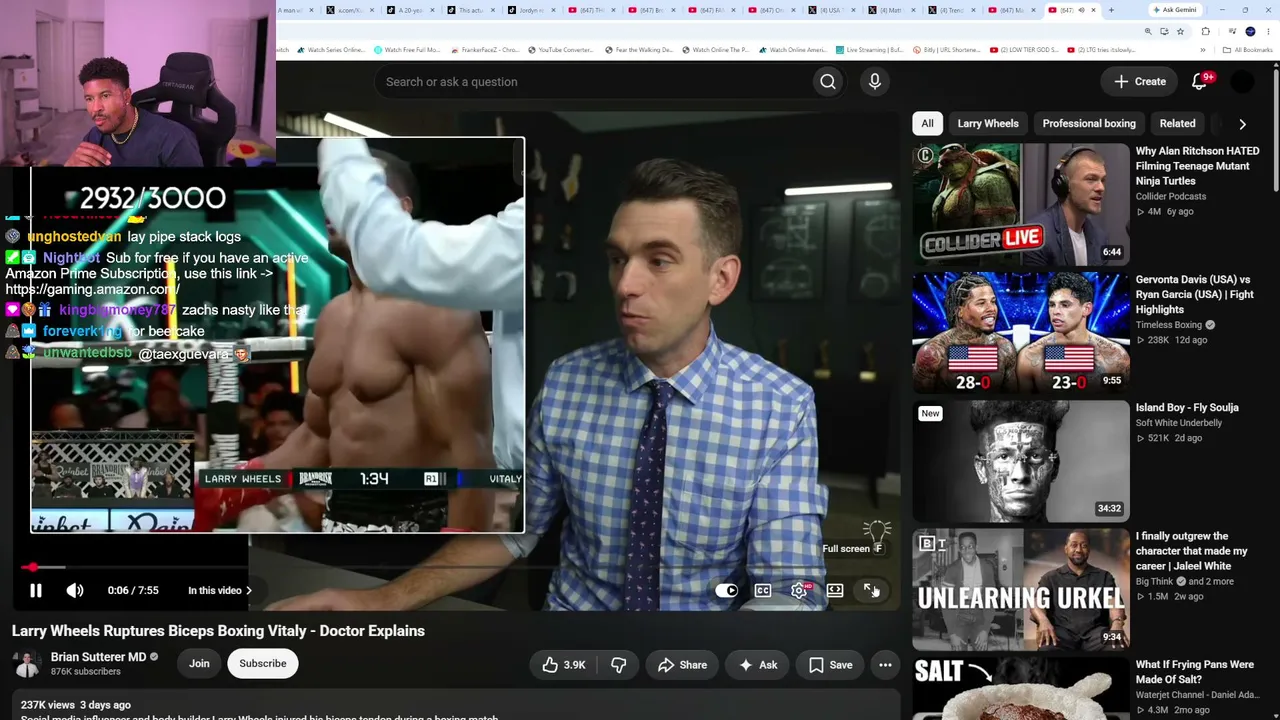1280x720 pixels.
Task: Open the 'Bitly | URL Shortene...' bookmark
Action: [x=946, y=50]
